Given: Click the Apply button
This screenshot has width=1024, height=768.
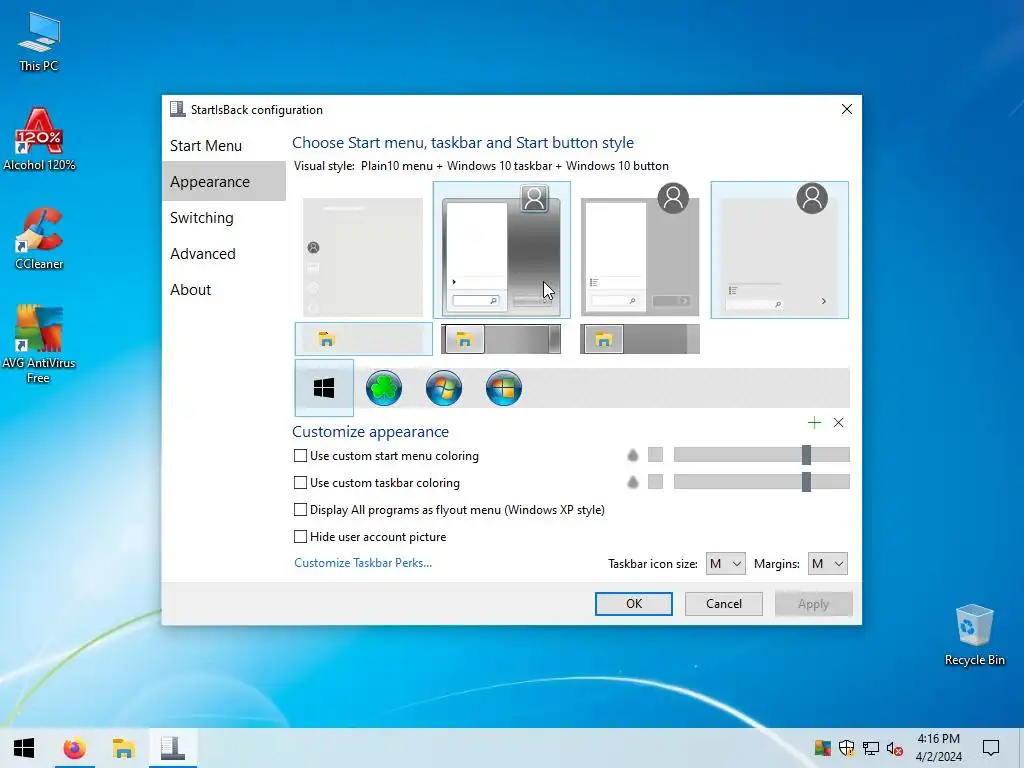Looking at the screenshot, I should [813, 603].
